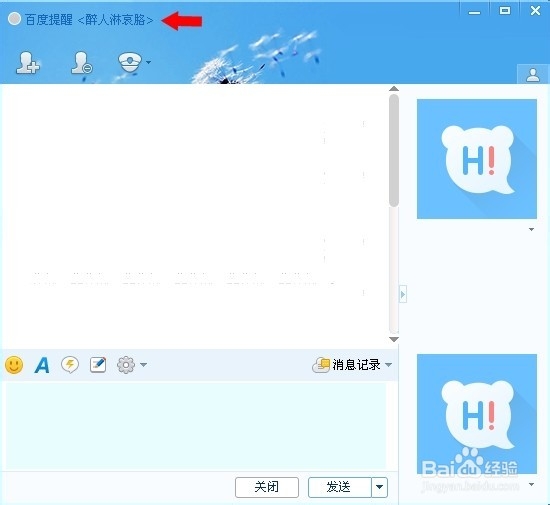The image size is (550, 505).
Task: Open the emoji smiley picker
Action: click(x=14, y=365)
